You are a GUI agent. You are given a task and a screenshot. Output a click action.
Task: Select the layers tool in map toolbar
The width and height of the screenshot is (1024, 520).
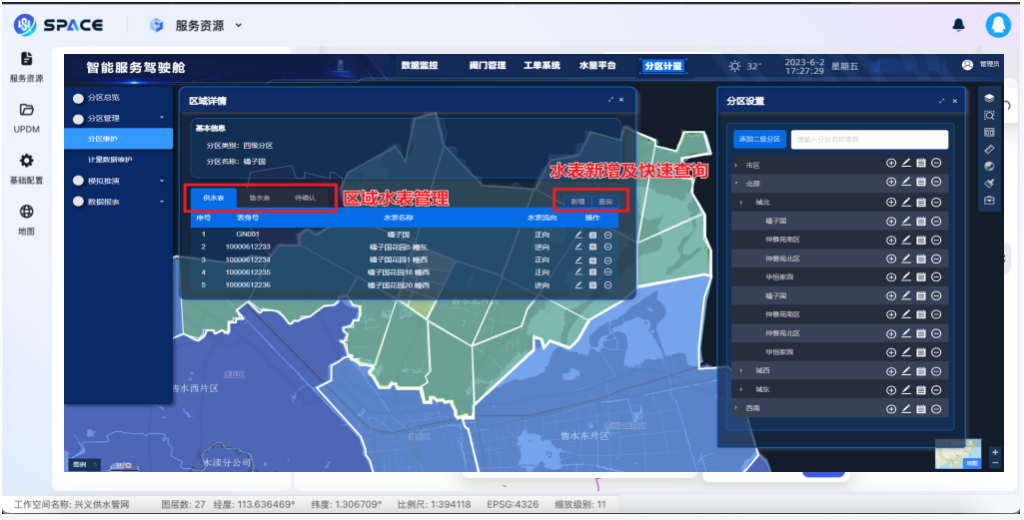(989, 98)
